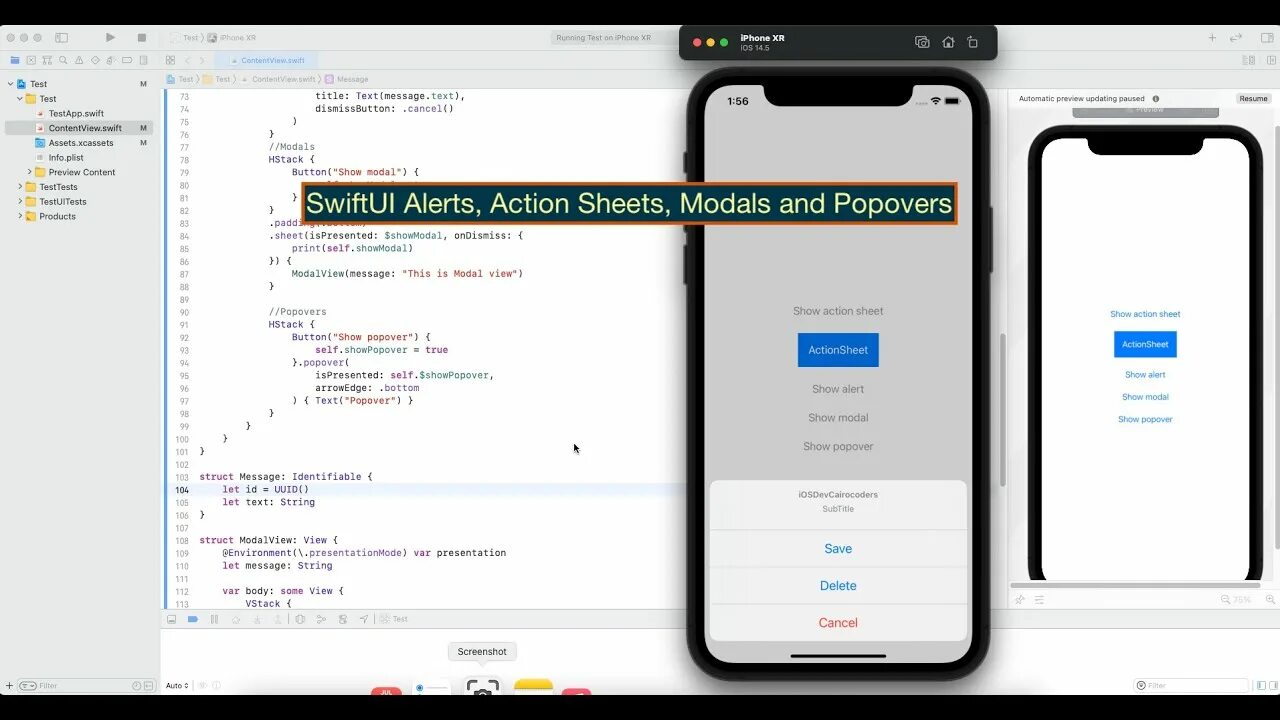
Task: Open the Test navigator diamond icon
Action: coord(96,60)
